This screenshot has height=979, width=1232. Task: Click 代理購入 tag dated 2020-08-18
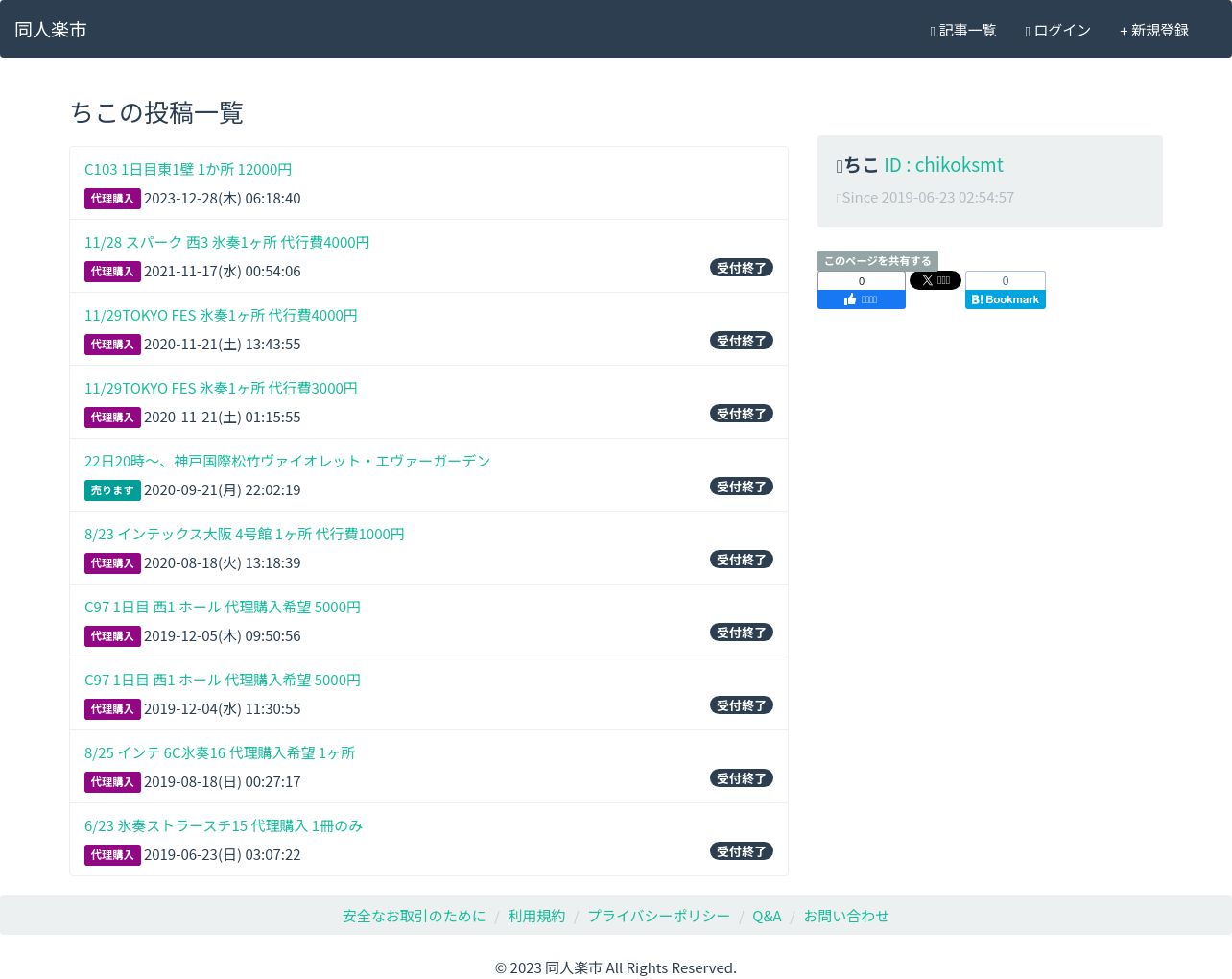tap(112, 563)
